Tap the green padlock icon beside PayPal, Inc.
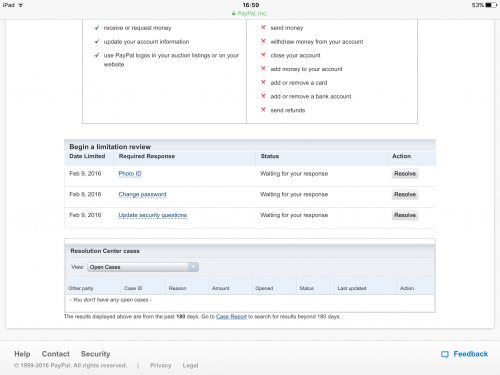 234,14
